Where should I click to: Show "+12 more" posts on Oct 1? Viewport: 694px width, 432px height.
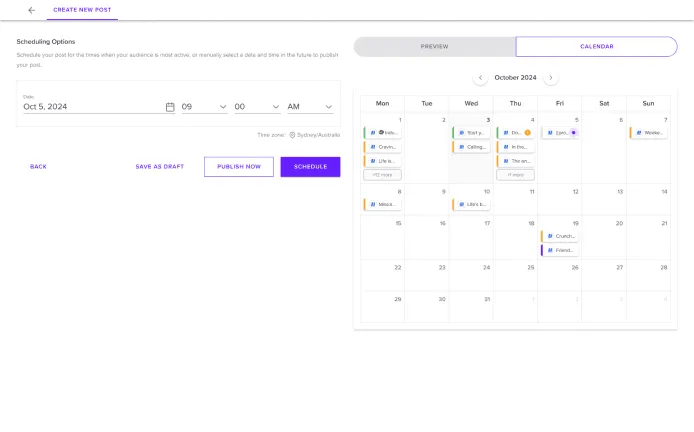click(382, 175)
